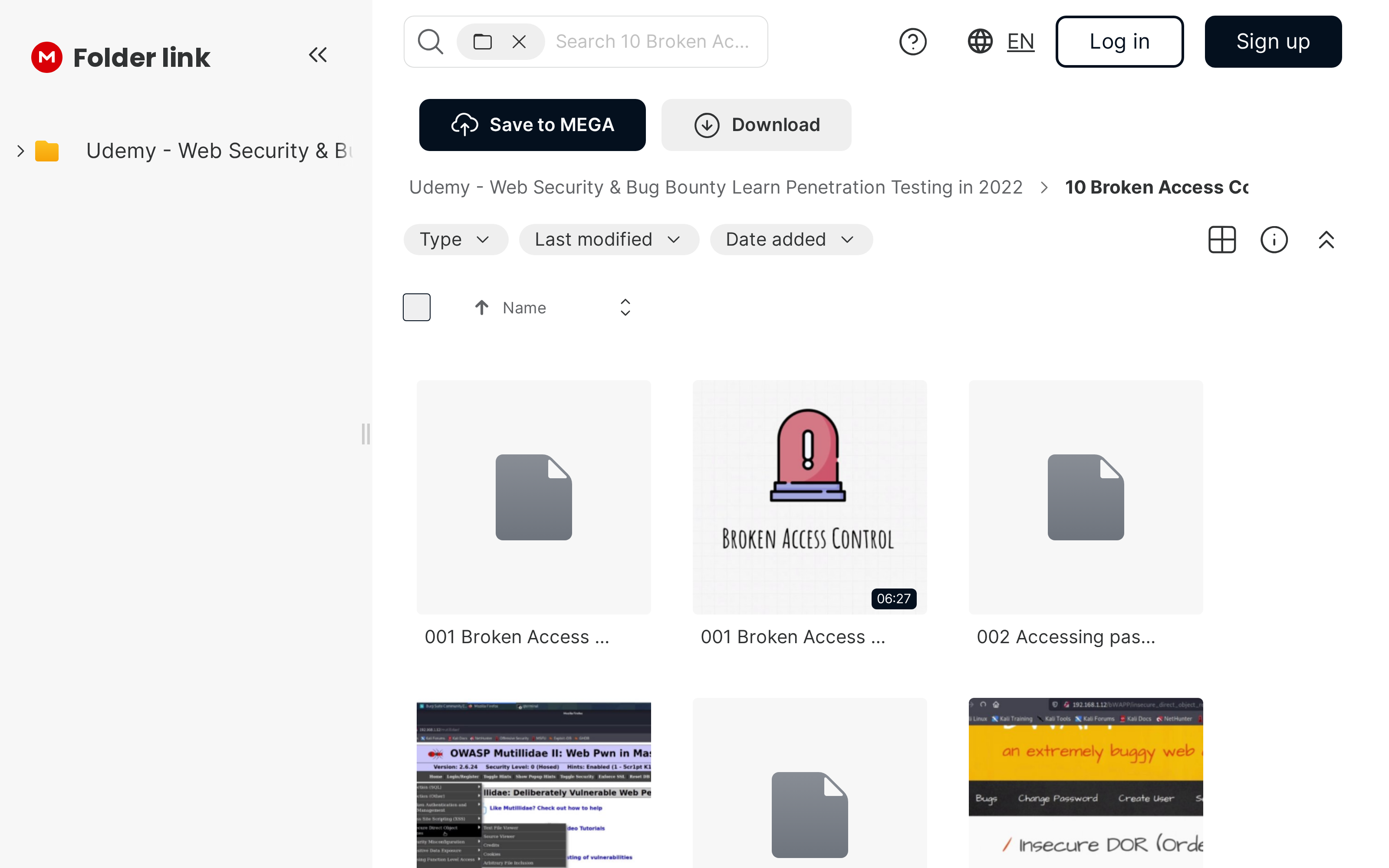Change language via EN link
Screen dimensions: 1389x868
[x=1020, y=42]
